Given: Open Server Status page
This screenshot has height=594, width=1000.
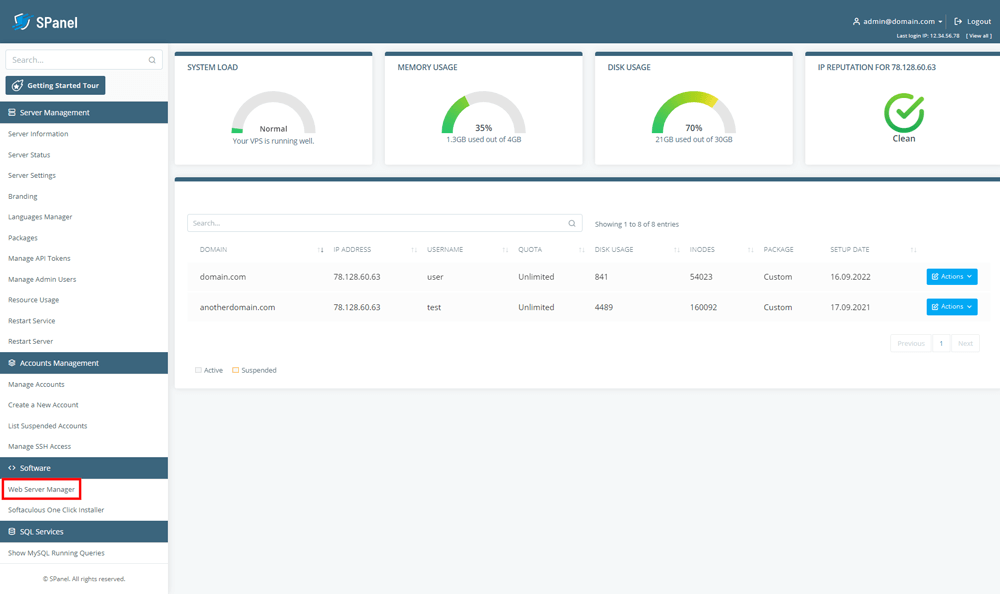Looking at the screenshot, I should pyautogui.click(x=29, y=155).
